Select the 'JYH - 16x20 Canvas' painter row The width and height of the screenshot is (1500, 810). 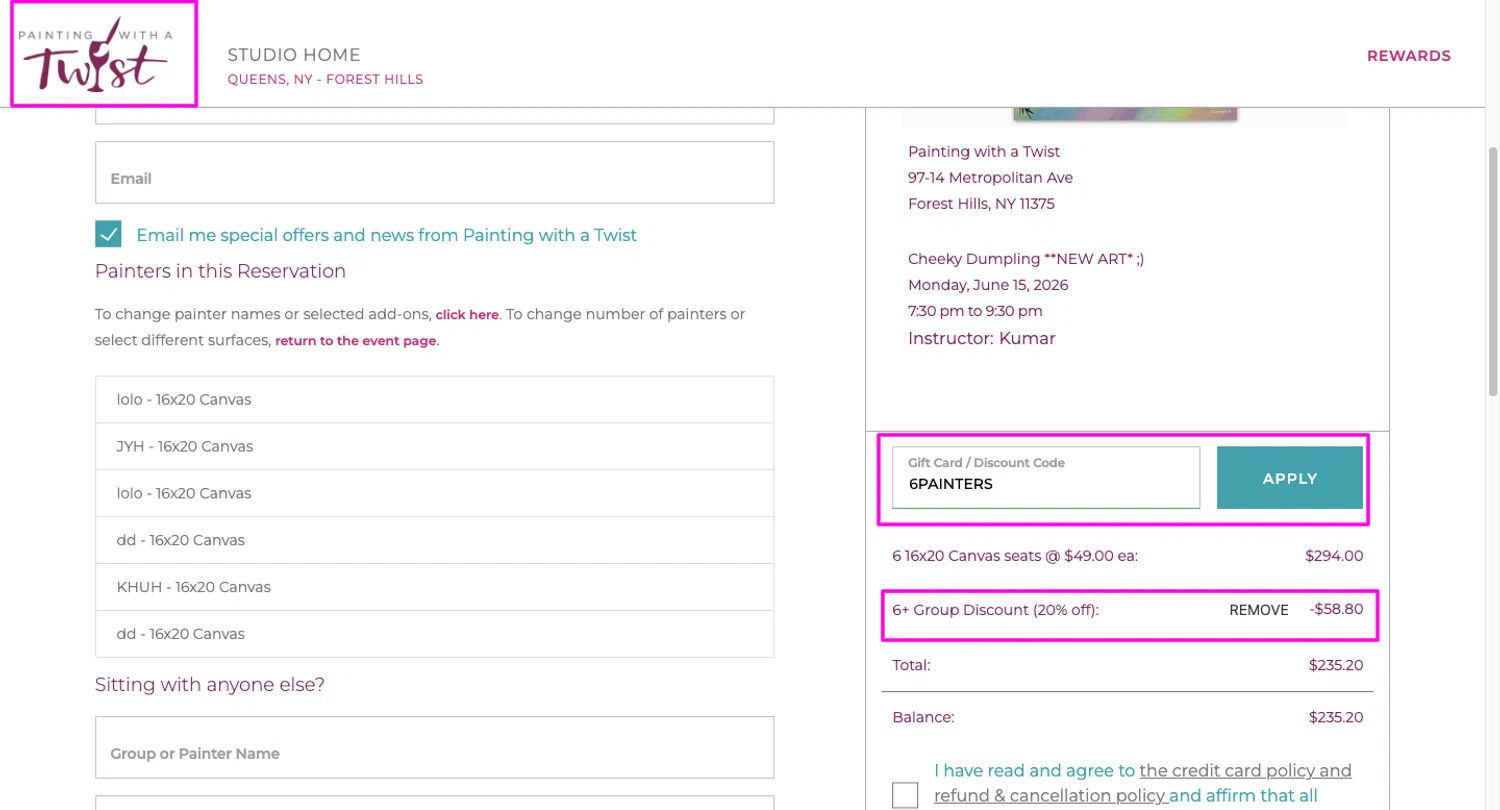point(435,446)
